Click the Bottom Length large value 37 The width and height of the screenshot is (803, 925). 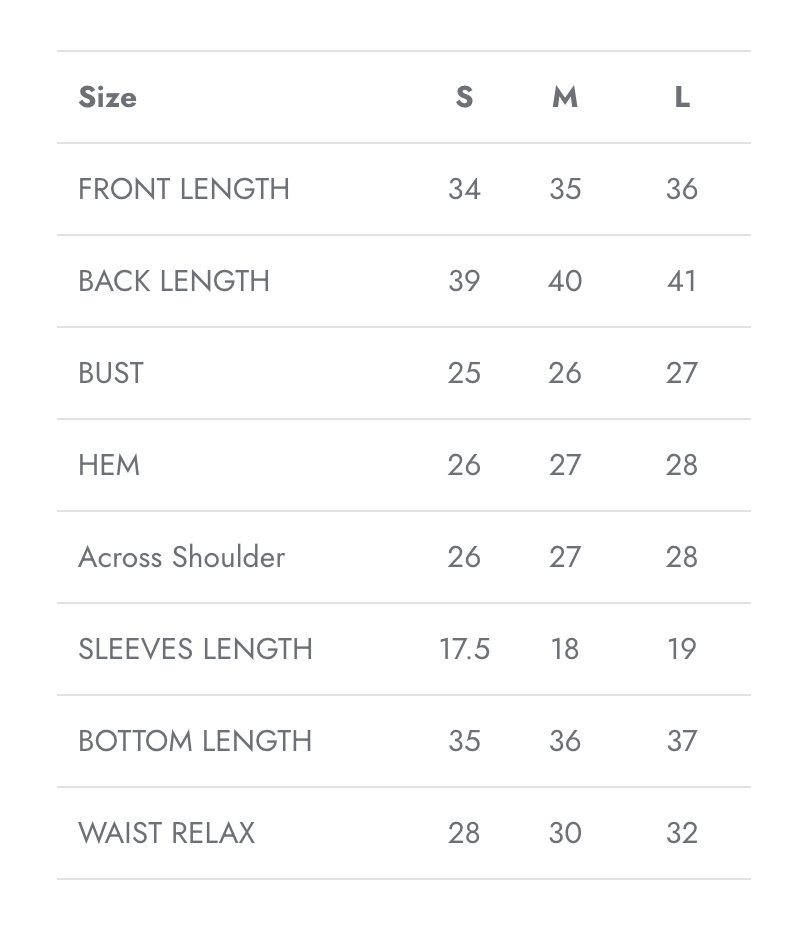(x=682, y=742)
